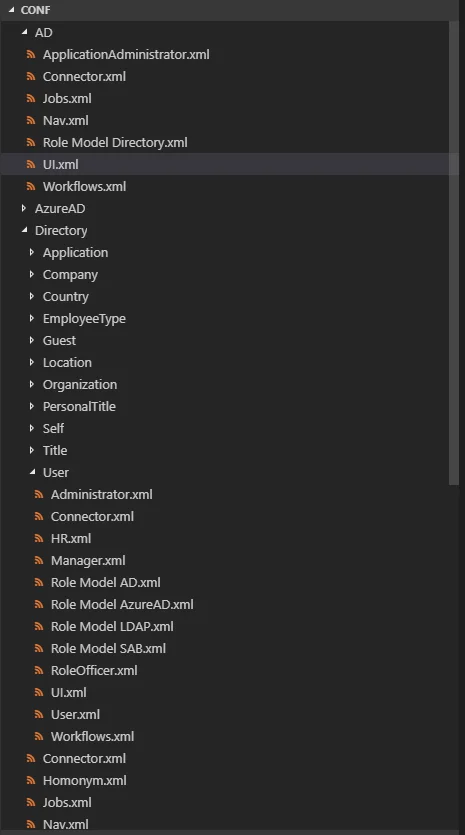Click the XML icon next to Role Model SAB.xml
Image resolution: width=465 pixels, height=835 pixels.
(x=39, y=648)
